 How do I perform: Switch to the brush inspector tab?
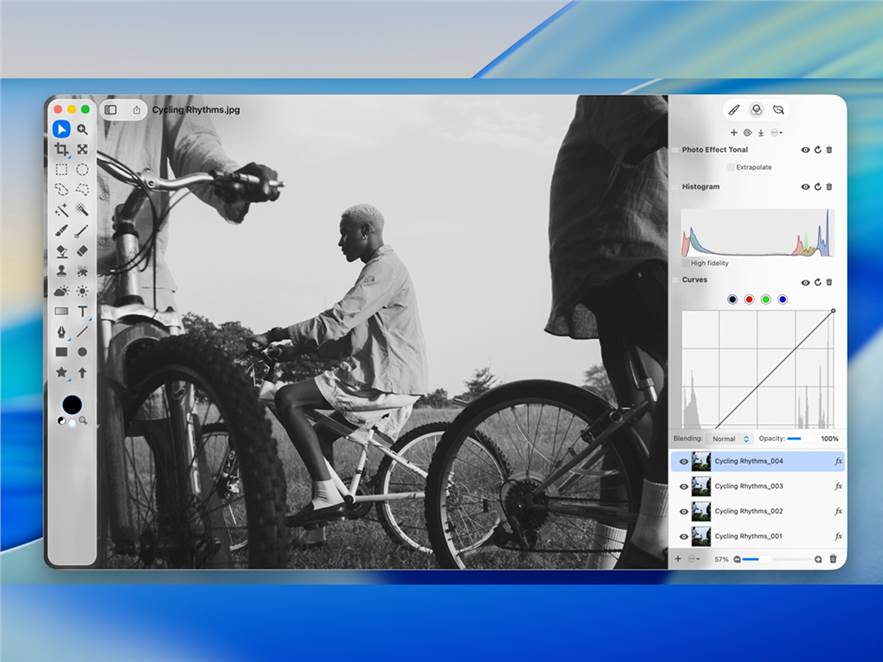733,110
